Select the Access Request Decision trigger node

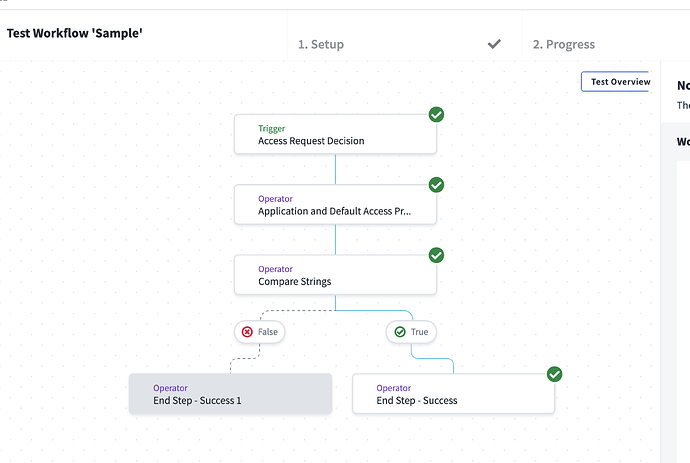(x=335, y=134)
